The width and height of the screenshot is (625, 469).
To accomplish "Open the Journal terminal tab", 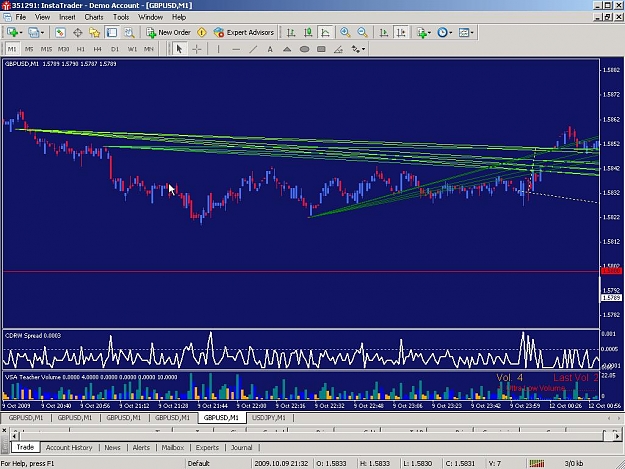I will point(242,447).
